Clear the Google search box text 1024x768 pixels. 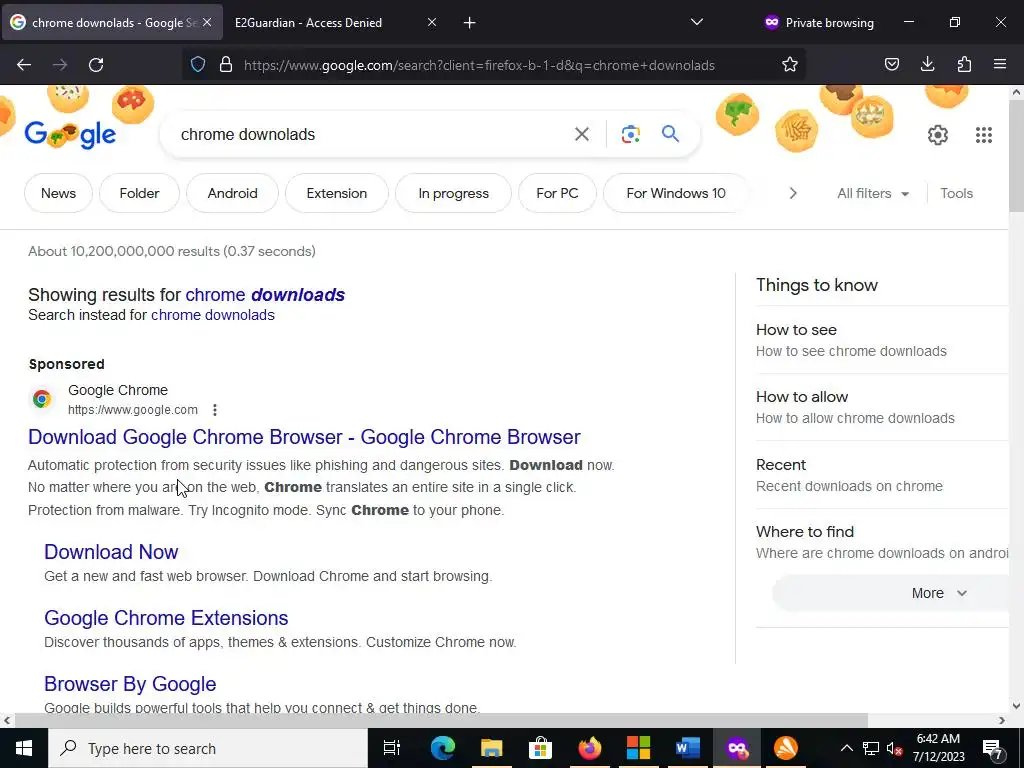point(582,134)
